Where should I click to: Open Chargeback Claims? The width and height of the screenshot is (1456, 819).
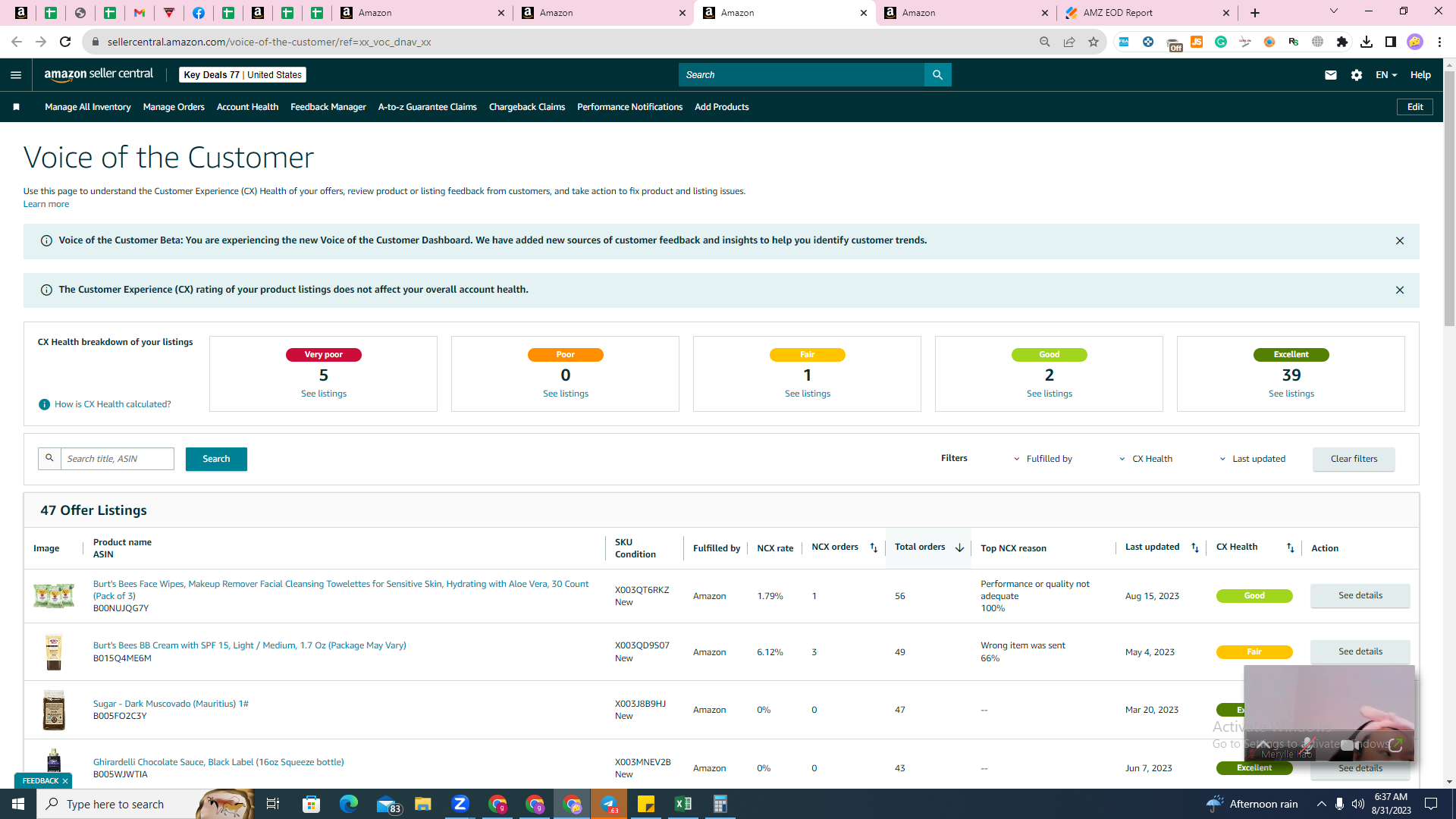click(x=527, y=107)
